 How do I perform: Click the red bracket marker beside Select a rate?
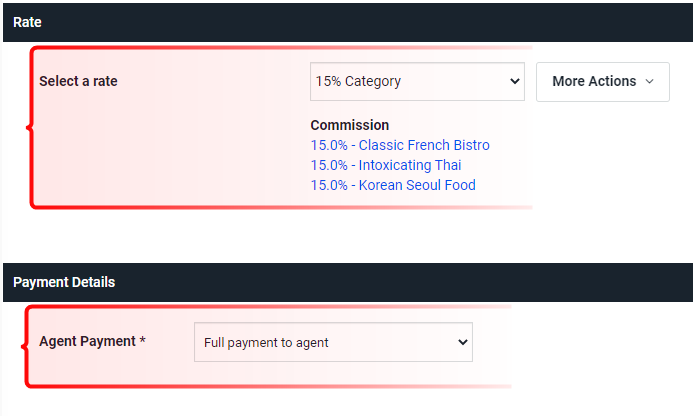pyautogui.click(x=30, y=128)
